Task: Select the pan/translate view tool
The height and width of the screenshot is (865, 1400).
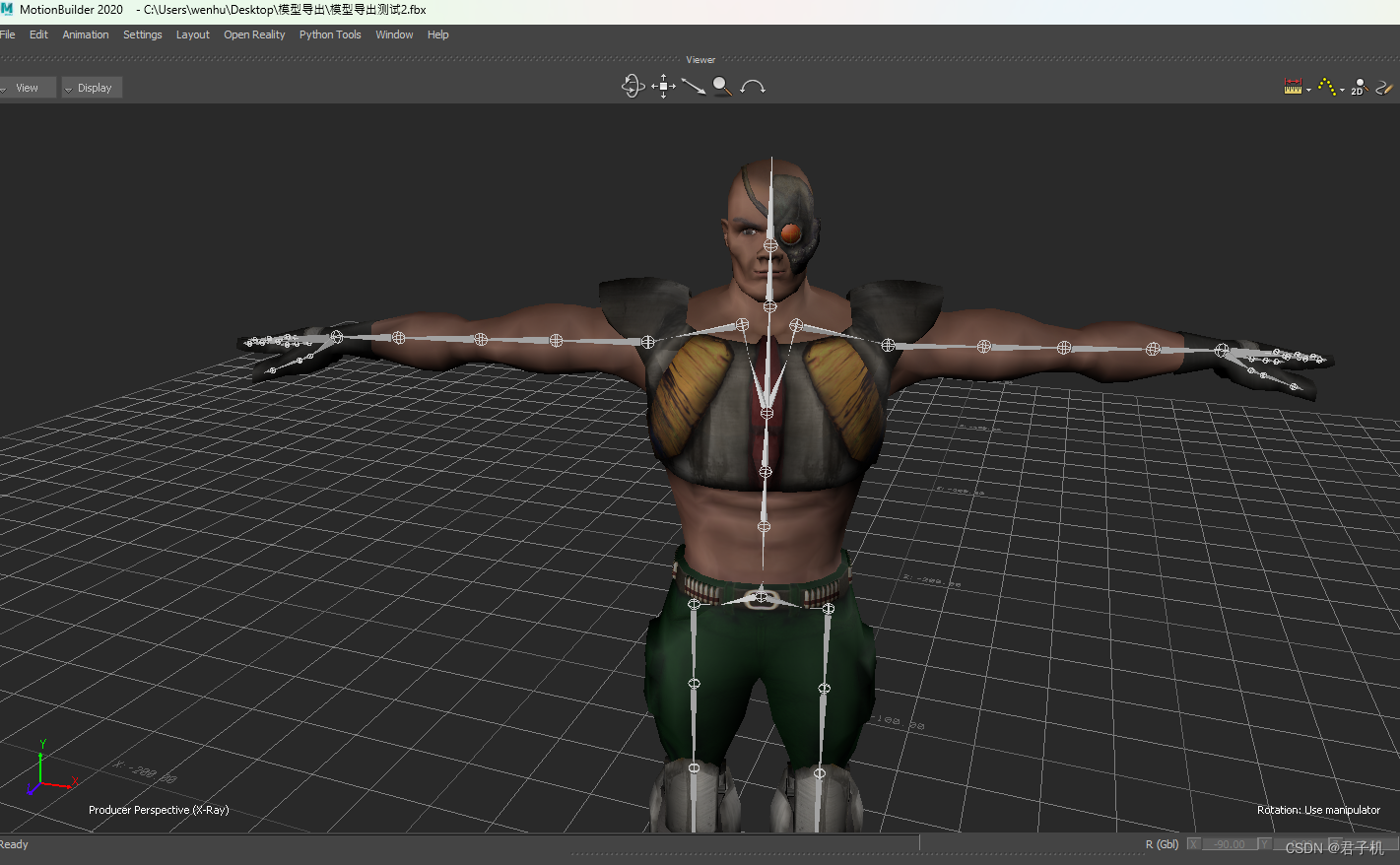Action: 663,86
